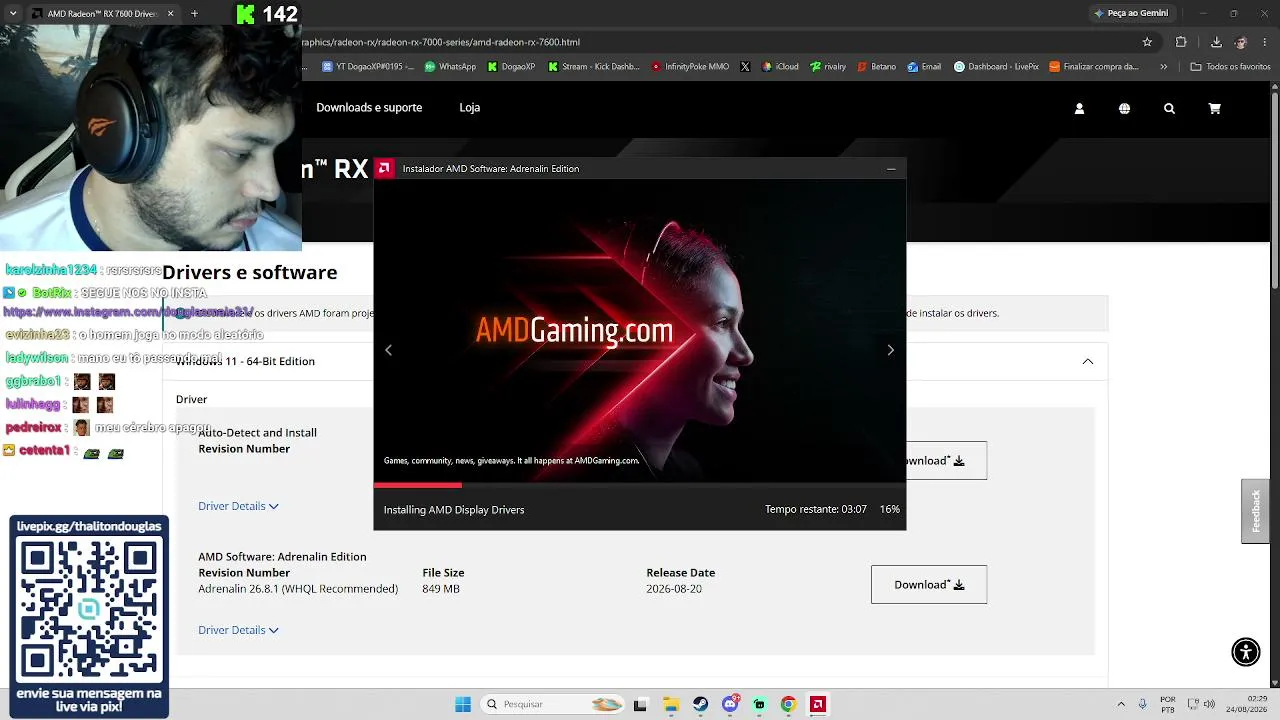Open the X bookmark icon
1280x720 pixels.
click(x=745, y=67)
